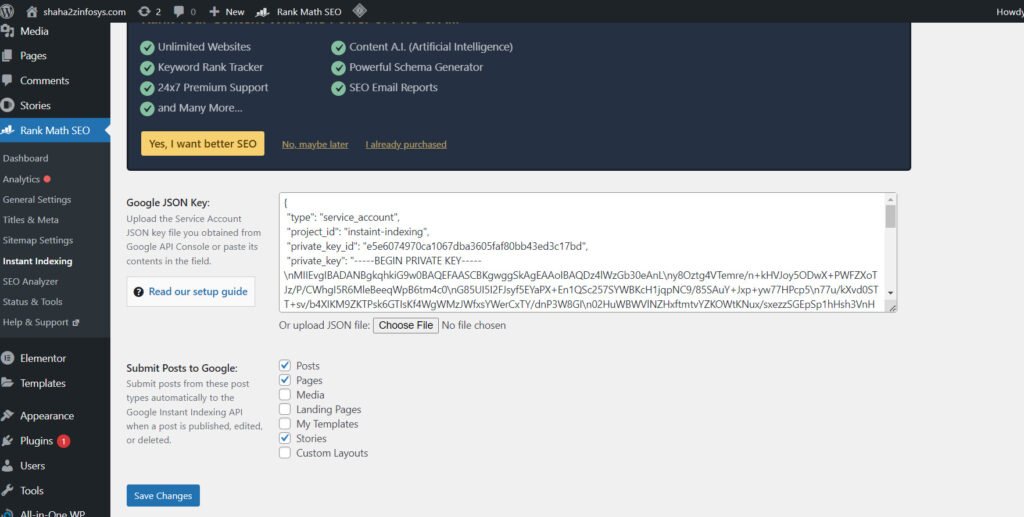Click the Templates folder icon
The height and width of the screenshot is (517, 1024).
point(7,383)
